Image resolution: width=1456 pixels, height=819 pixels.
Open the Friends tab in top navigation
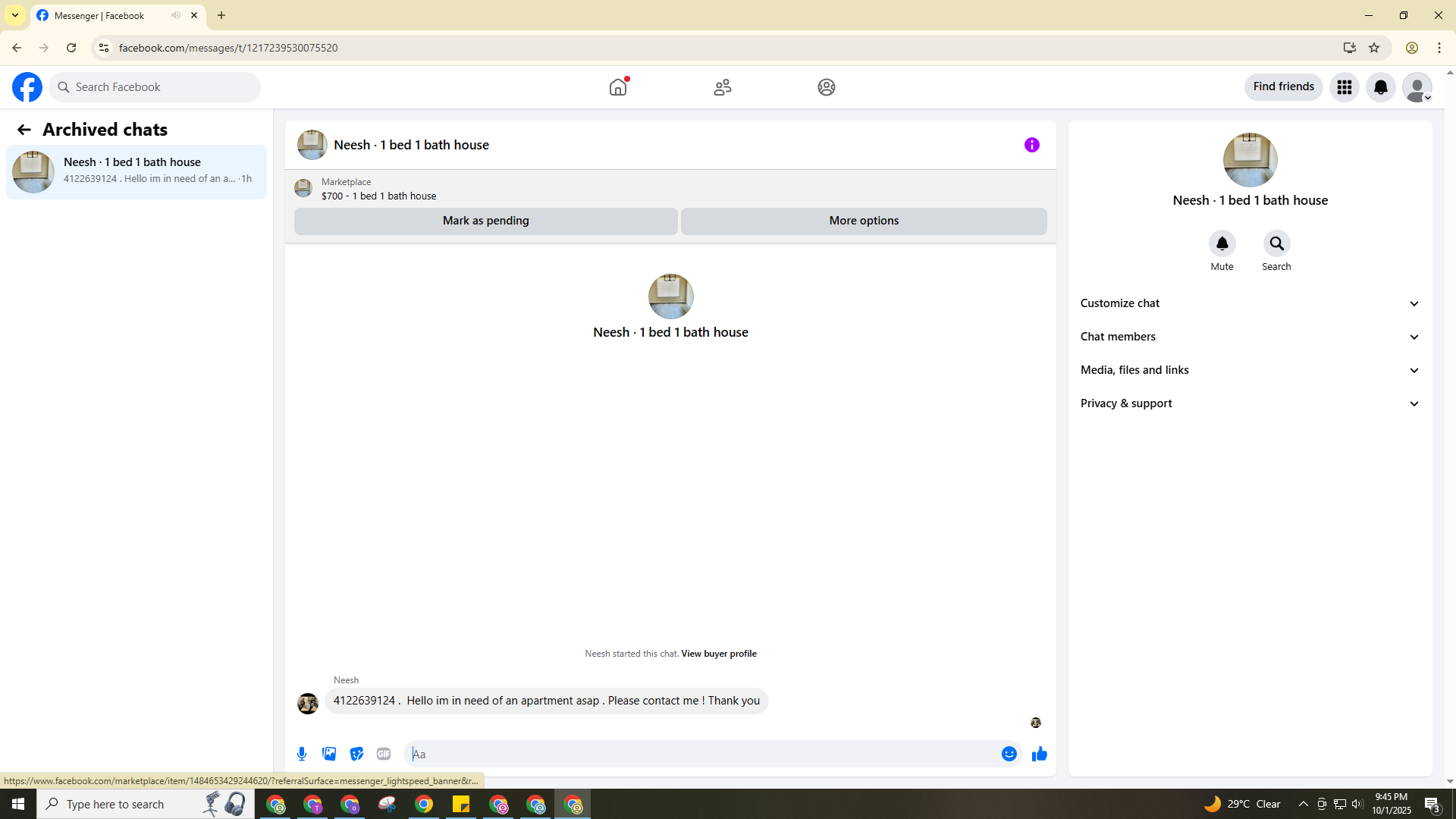click(x=722, y=87)
